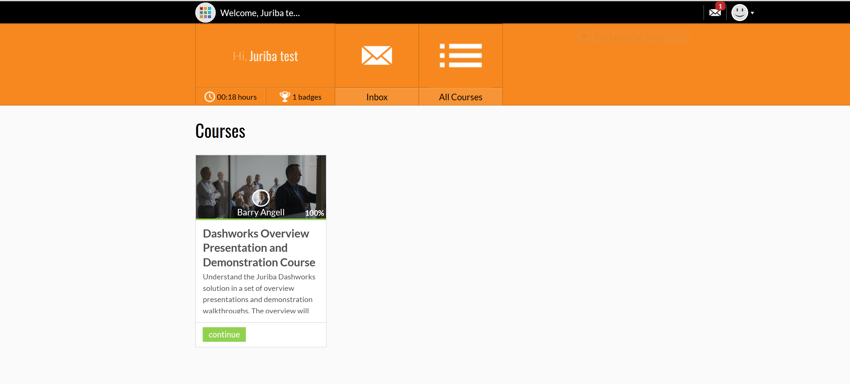Click Barry Angell's round instructor avatar
This screenshot has width=850, height=384.
[261, 198]
